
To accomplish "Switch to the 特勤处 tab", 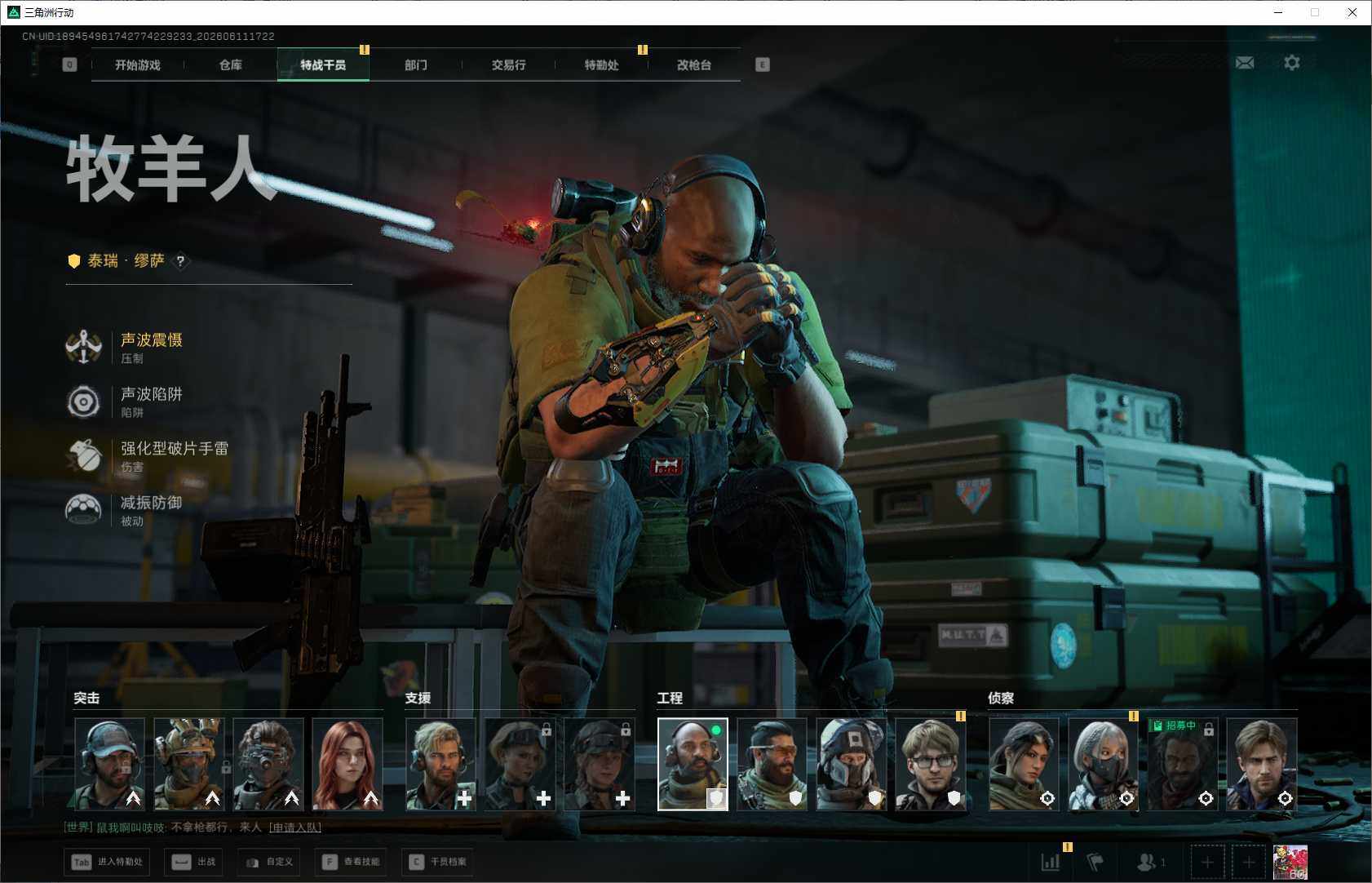I will [x=602, y=64].
